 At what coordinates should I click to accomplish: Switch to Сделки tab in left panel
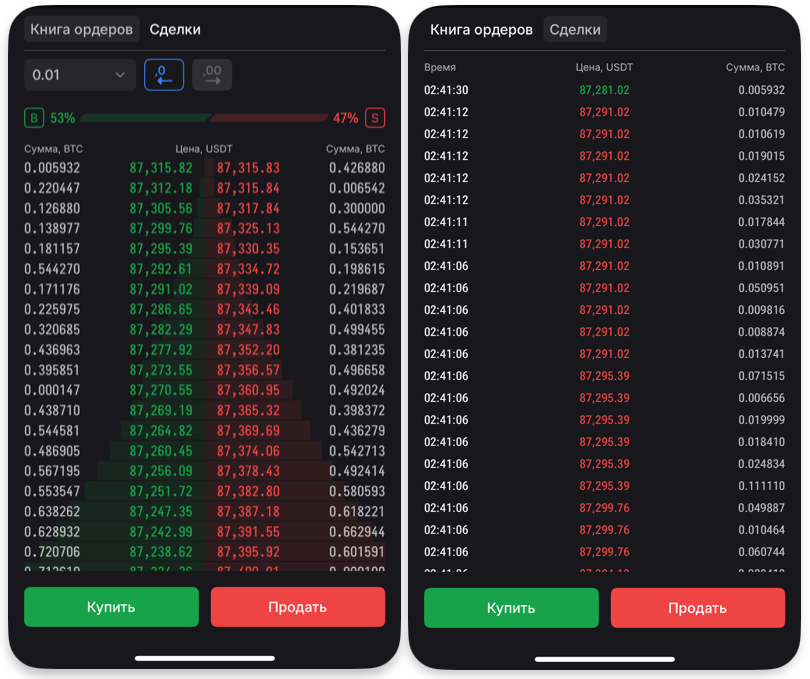[x=175, y=29]
